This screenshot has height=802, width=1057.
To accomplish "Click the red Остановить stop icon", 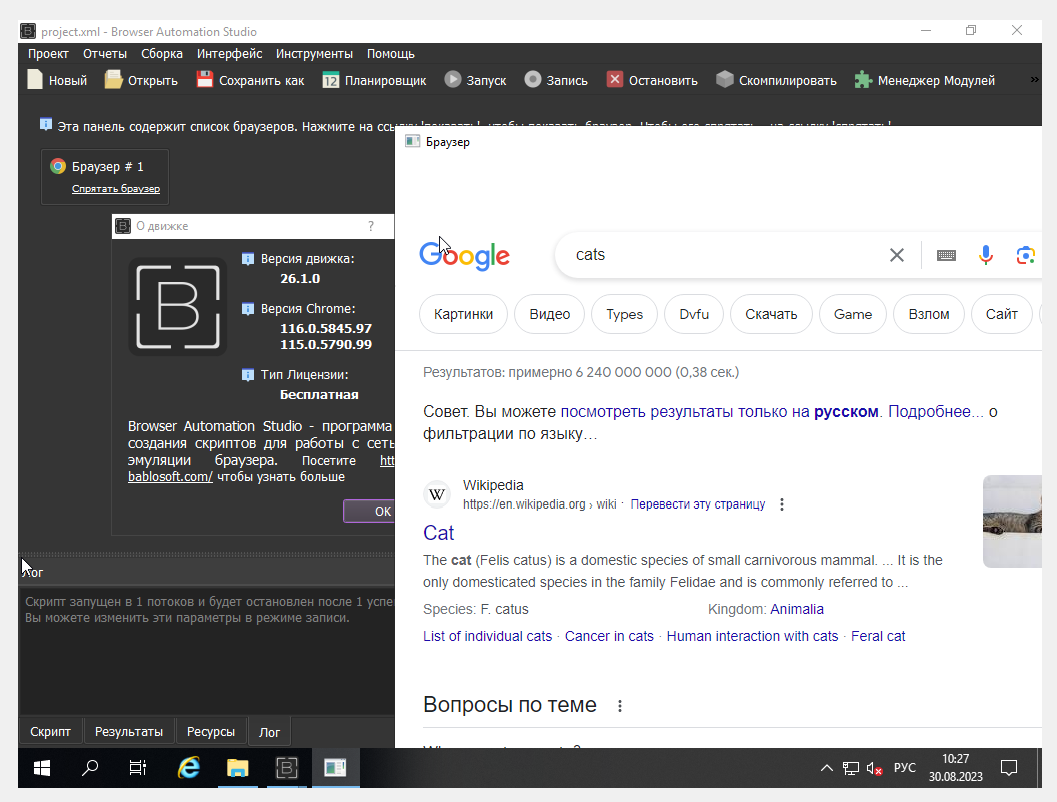I will tap(613, 79).
